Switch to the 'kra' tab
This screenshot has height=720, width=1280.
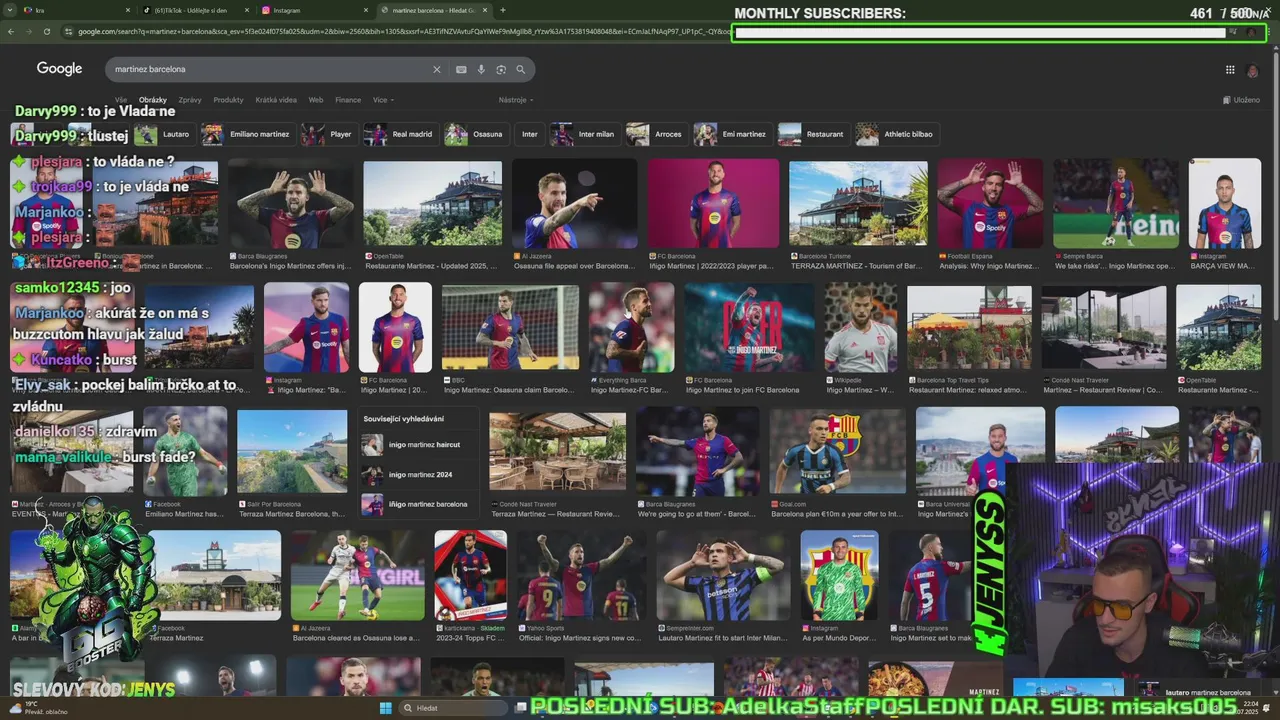click(x=75, y=10)
